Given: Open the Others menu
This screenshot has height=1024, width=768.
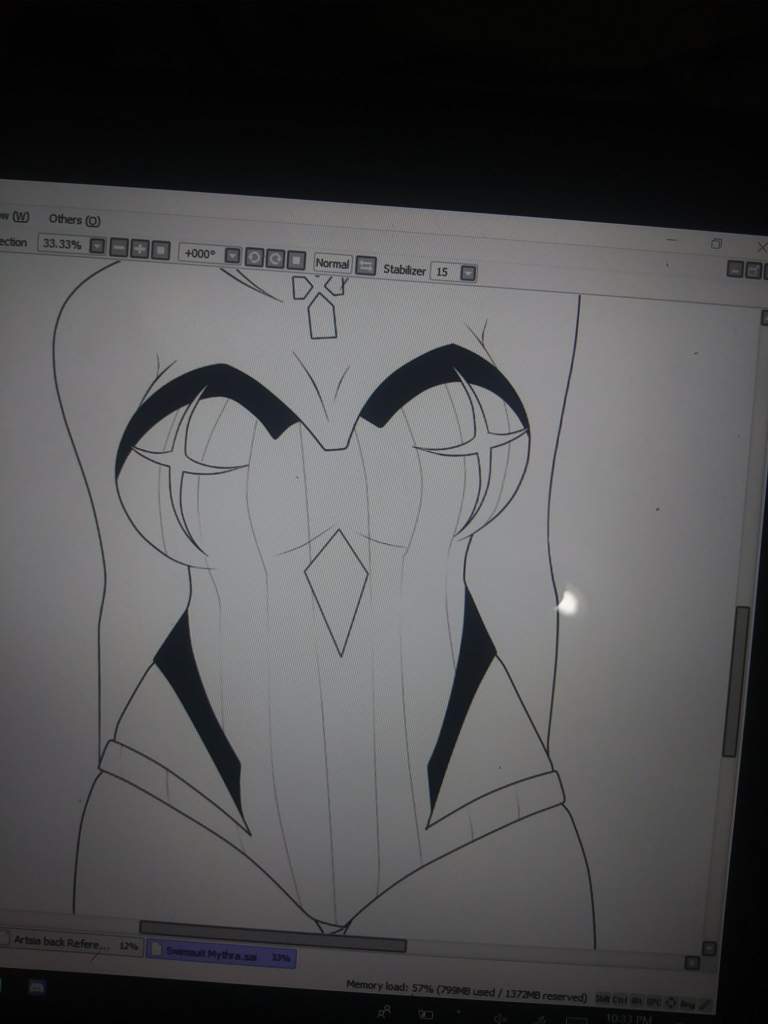Looking at the screenshot, I should click(x=75, y=220).
